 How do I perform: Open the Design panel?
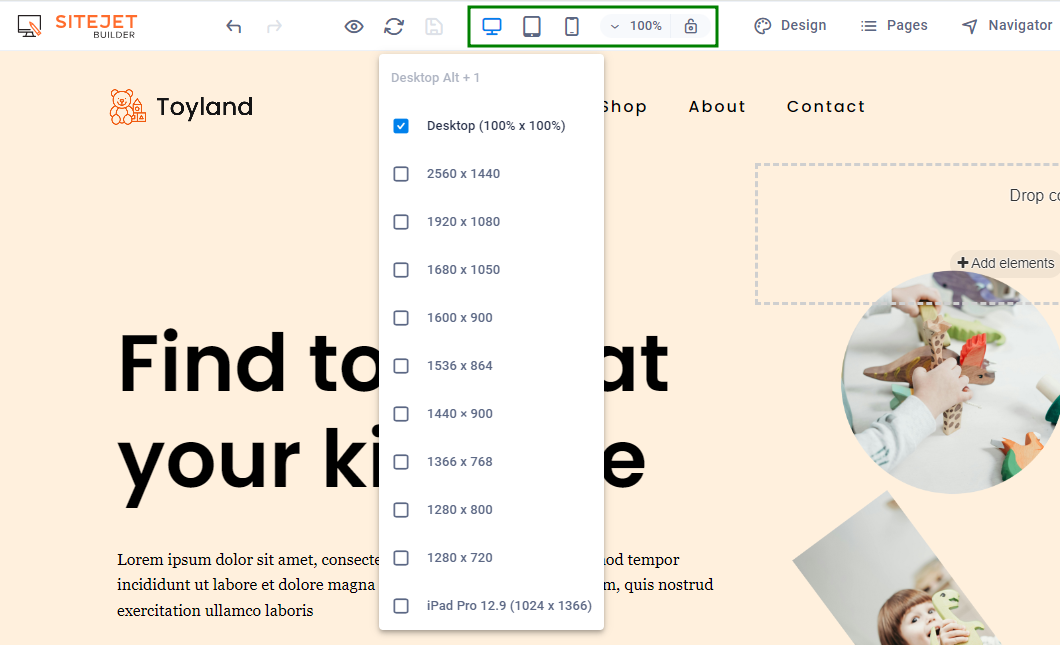coord(790,26)
